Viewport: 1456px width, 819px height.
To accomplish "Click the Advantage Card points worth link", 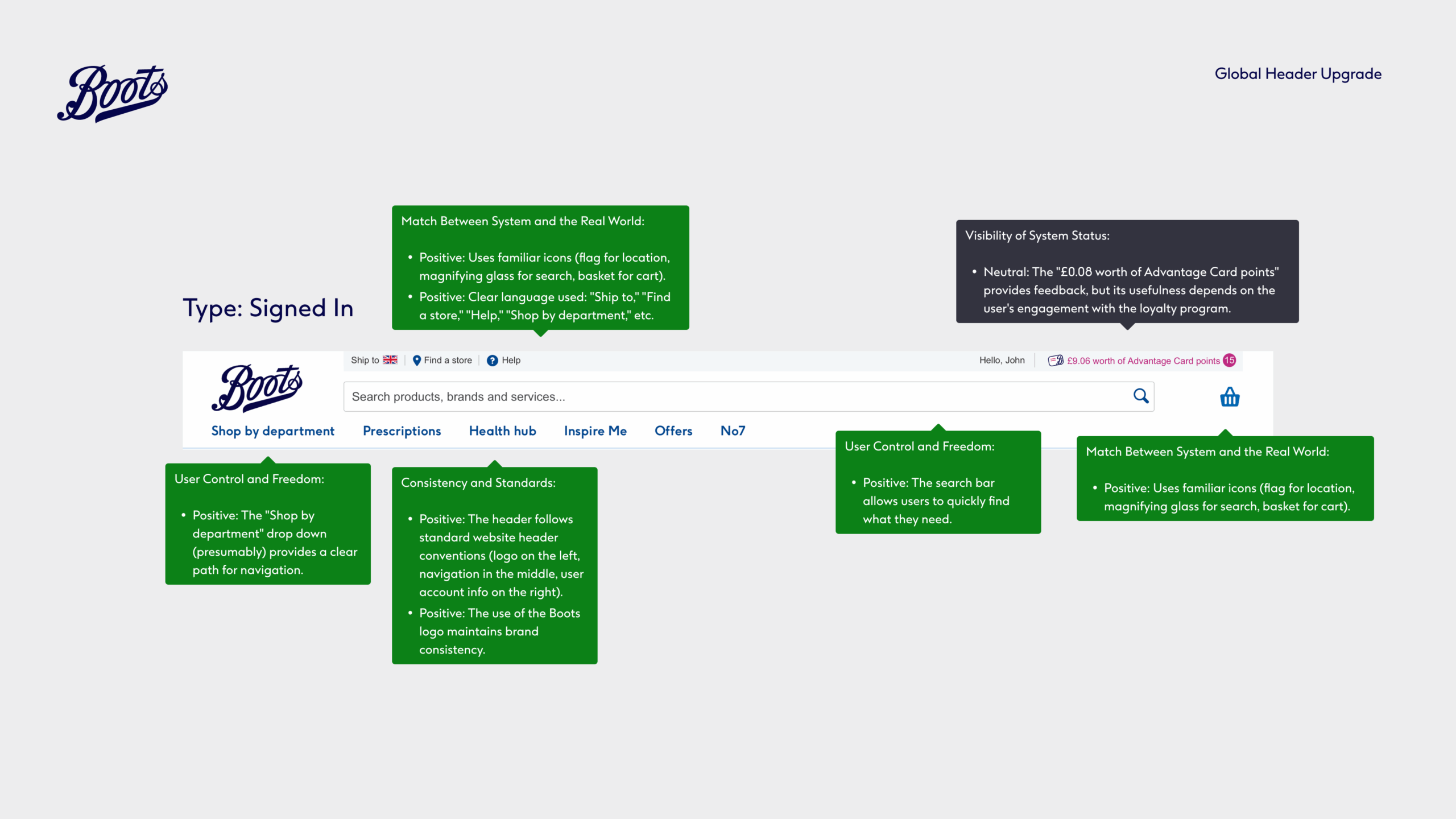I will 1143,361.
